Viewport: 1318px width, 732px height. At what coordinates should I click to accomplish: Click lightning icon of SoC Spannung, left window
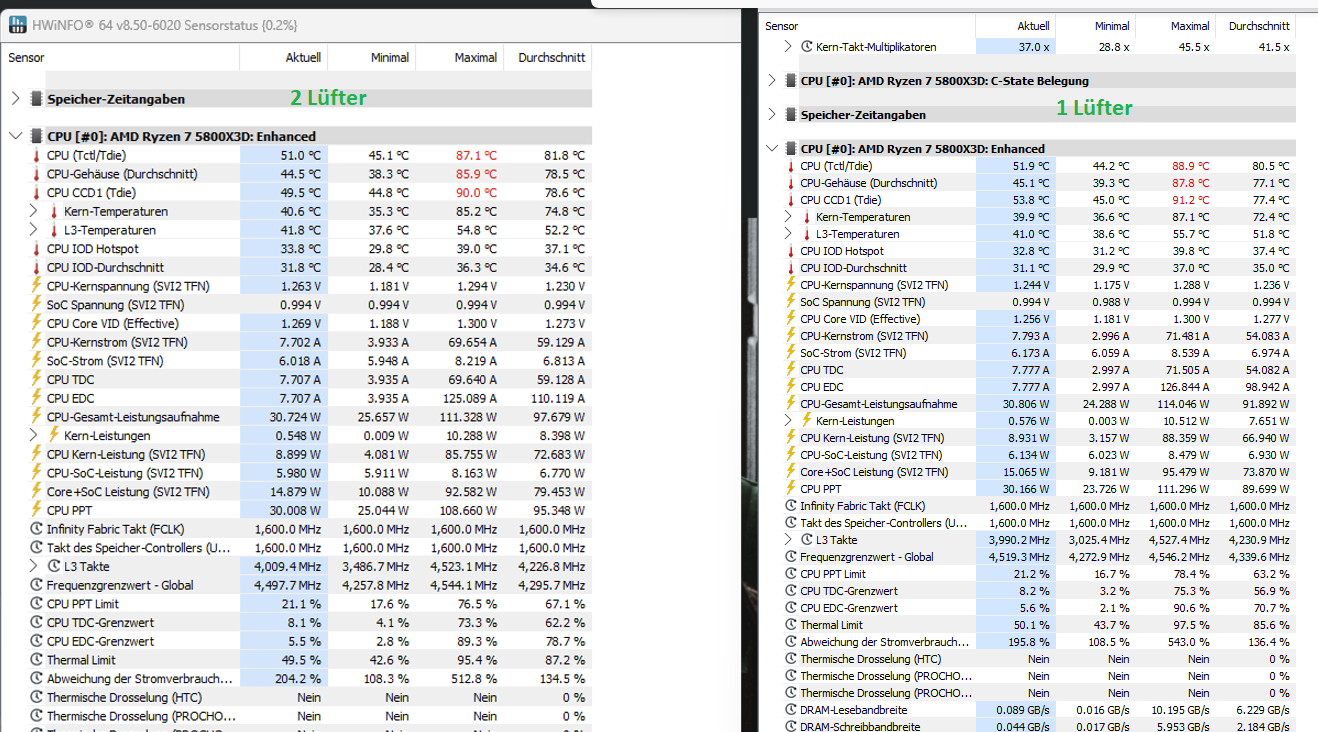coord(36,305)
